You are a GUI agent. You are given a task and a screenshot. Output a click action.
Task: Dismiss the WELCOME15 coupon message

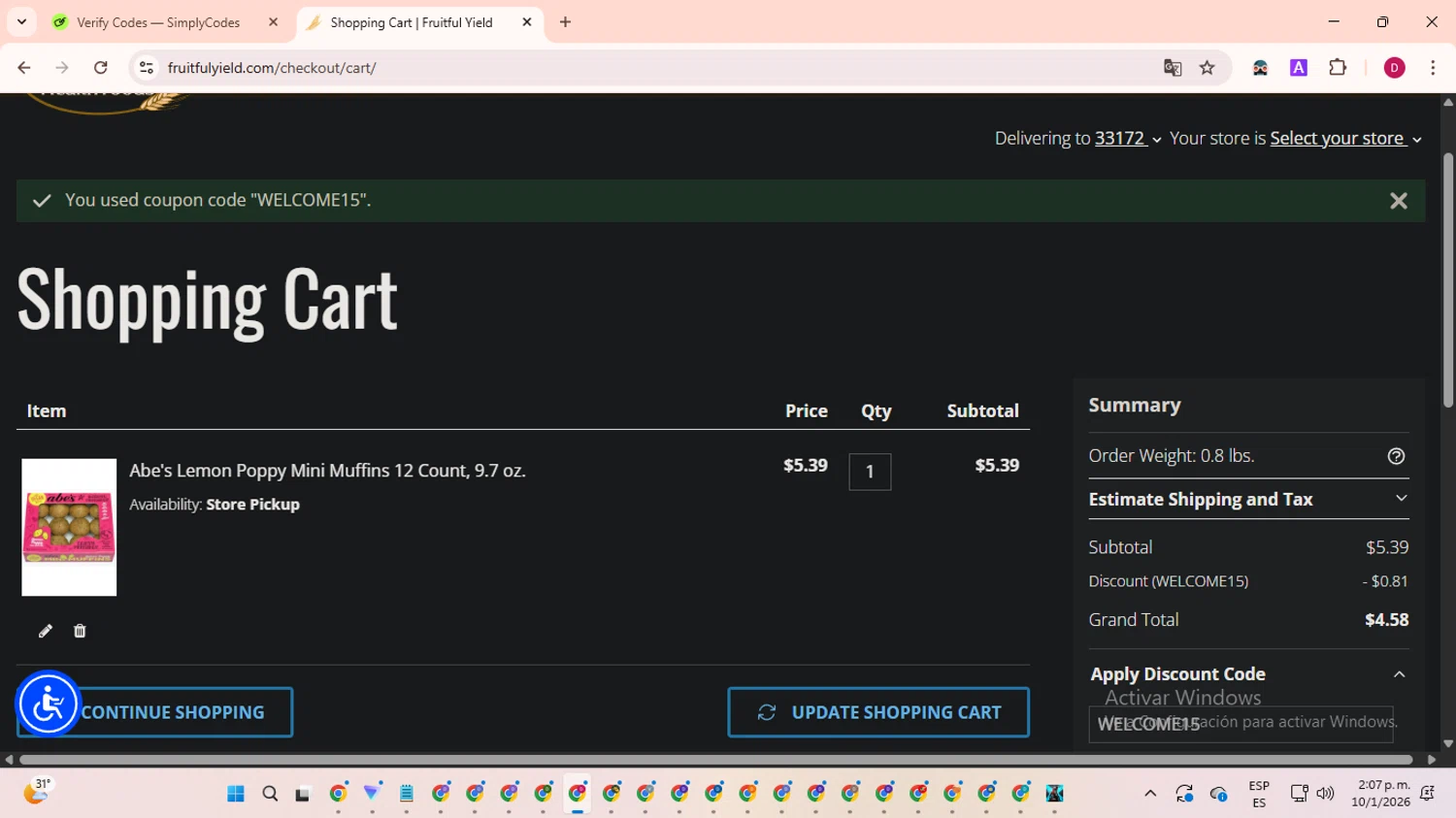click(1398, 201)
